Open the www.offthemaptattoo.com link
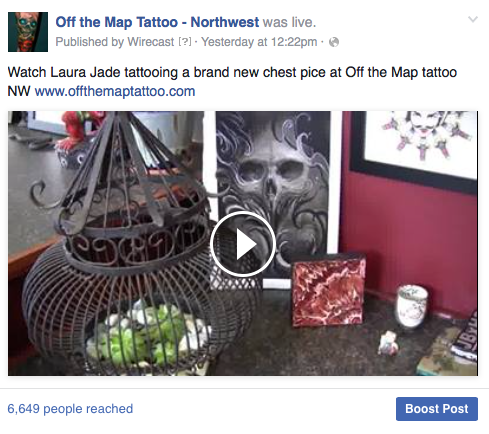The width and height of the screenshot is (489, 434). (x=115, y=91)
